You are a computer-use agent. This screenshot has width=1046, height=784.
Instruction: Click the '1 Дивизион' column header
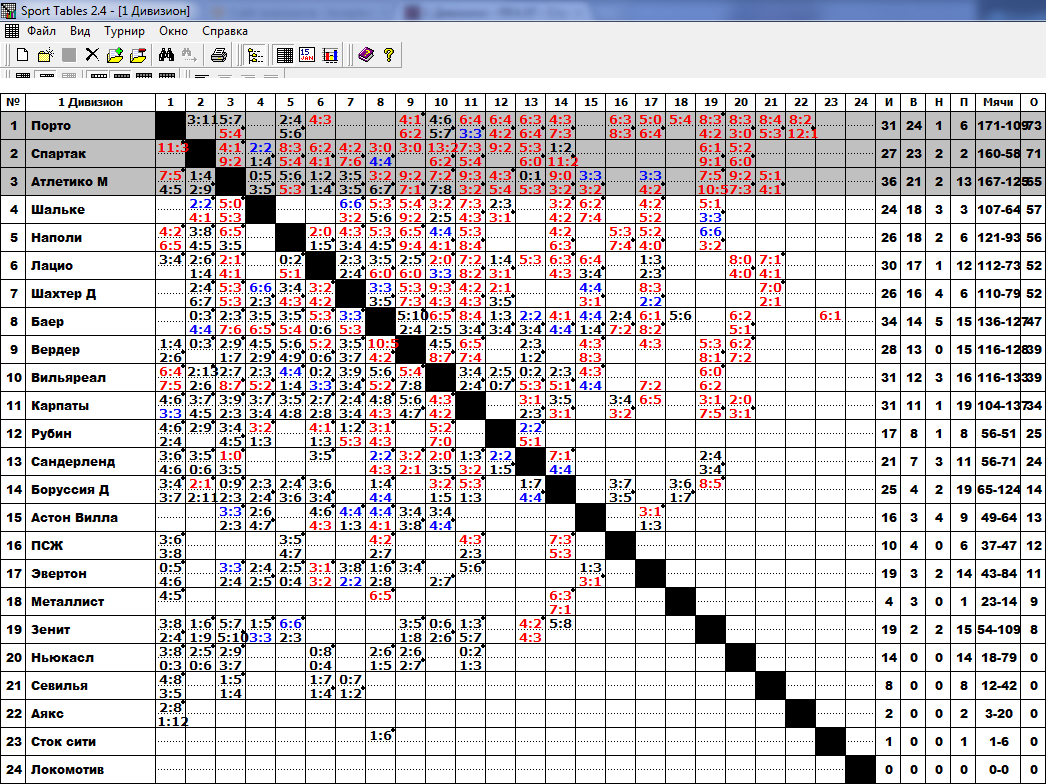[x=90, y=102]
